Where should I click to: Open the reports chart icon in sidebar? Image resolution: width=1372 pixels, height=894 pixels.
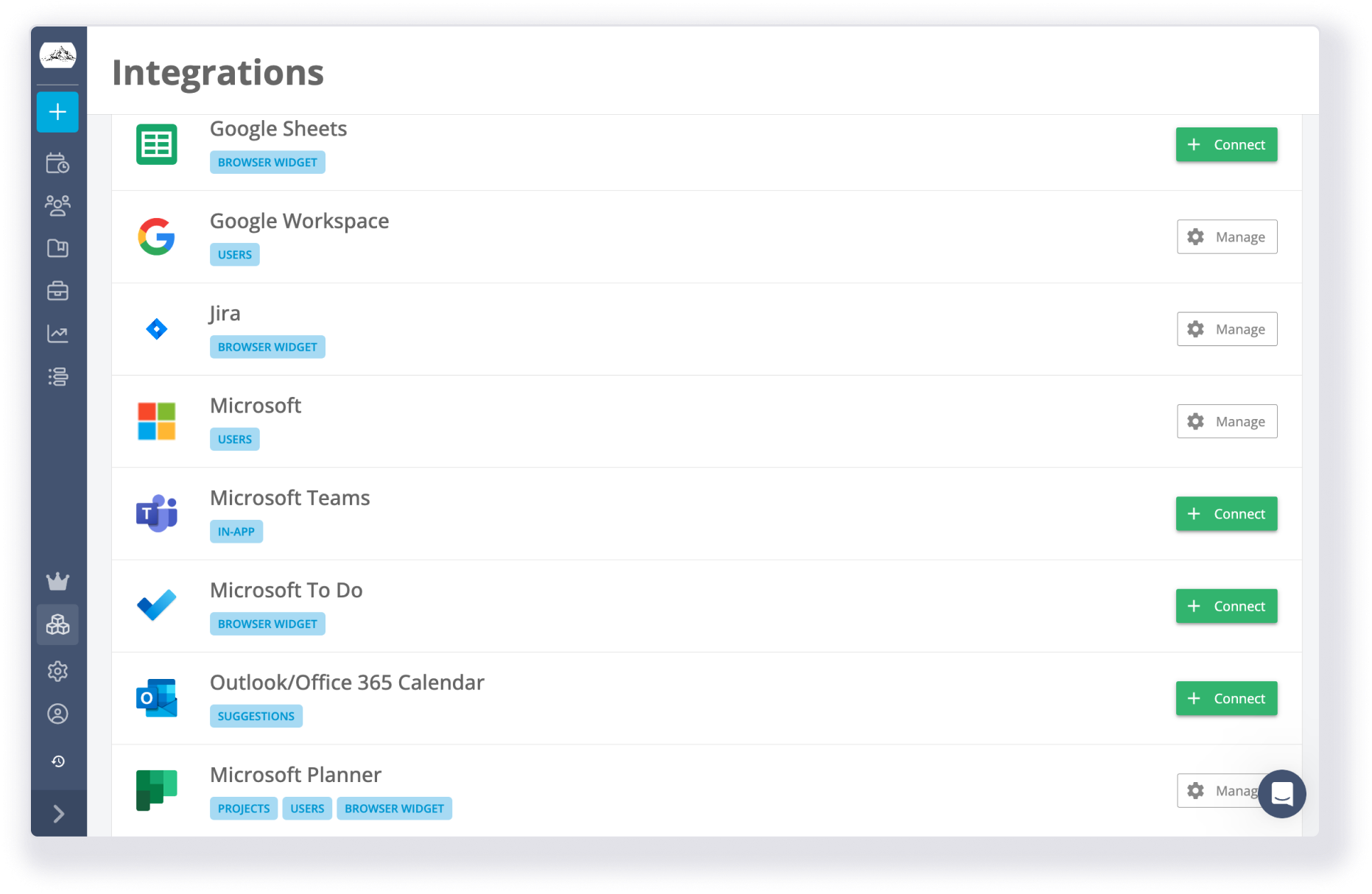[57, 334]
